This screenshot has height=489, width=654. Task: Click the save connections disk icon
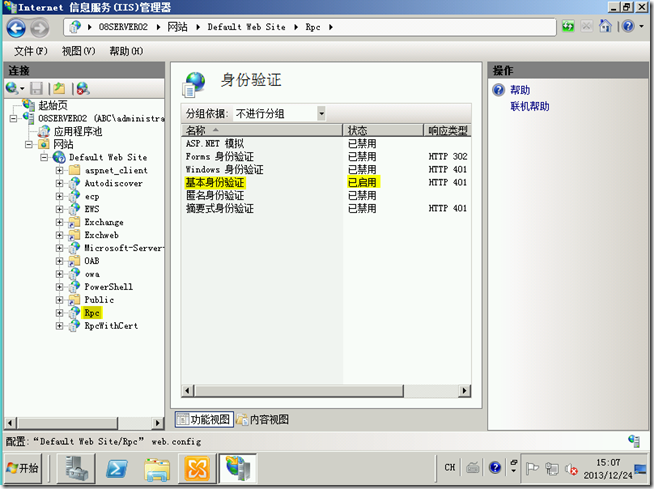(37, 88)
